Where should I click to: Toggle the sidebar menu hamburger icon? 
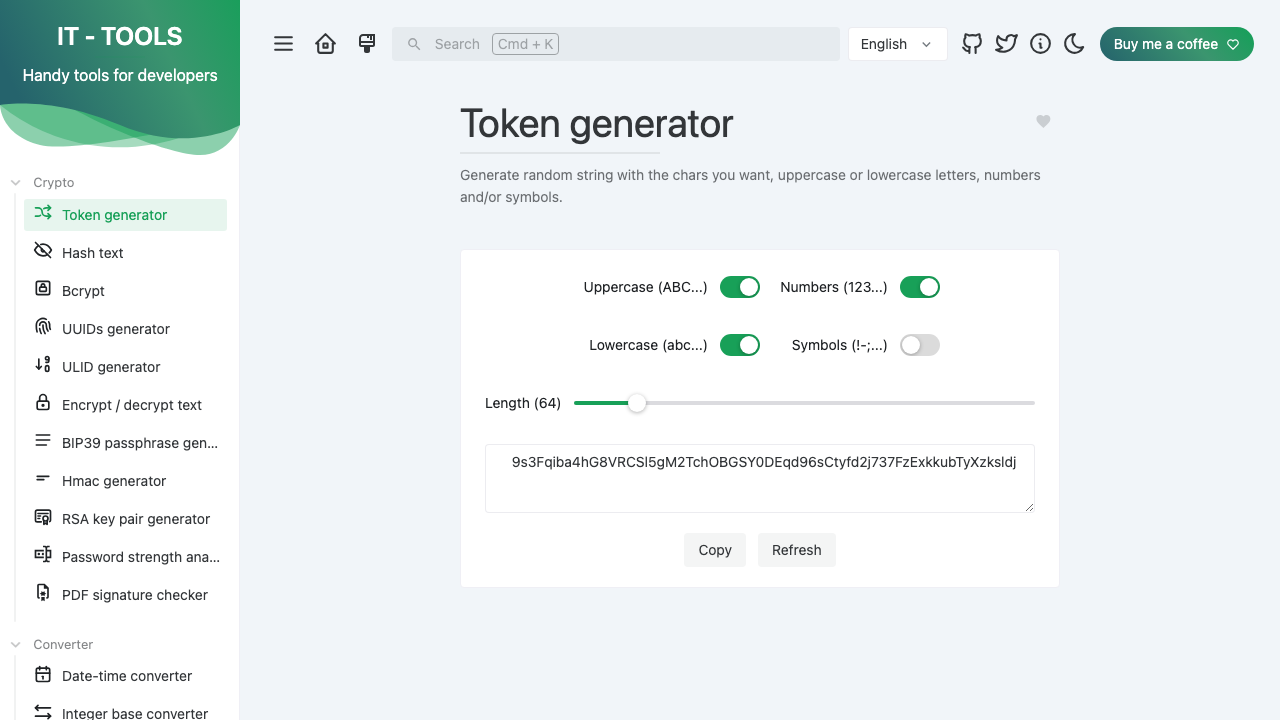tap(284, 44)
